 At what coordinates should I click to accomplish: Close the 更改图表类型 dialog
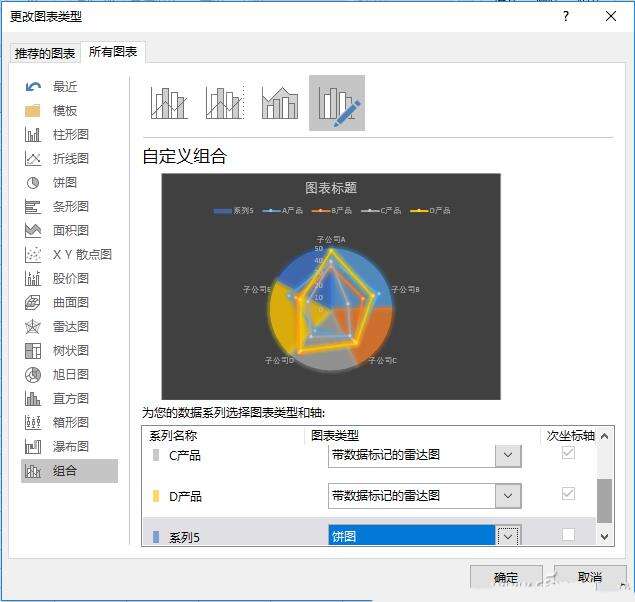coord(611,16)
